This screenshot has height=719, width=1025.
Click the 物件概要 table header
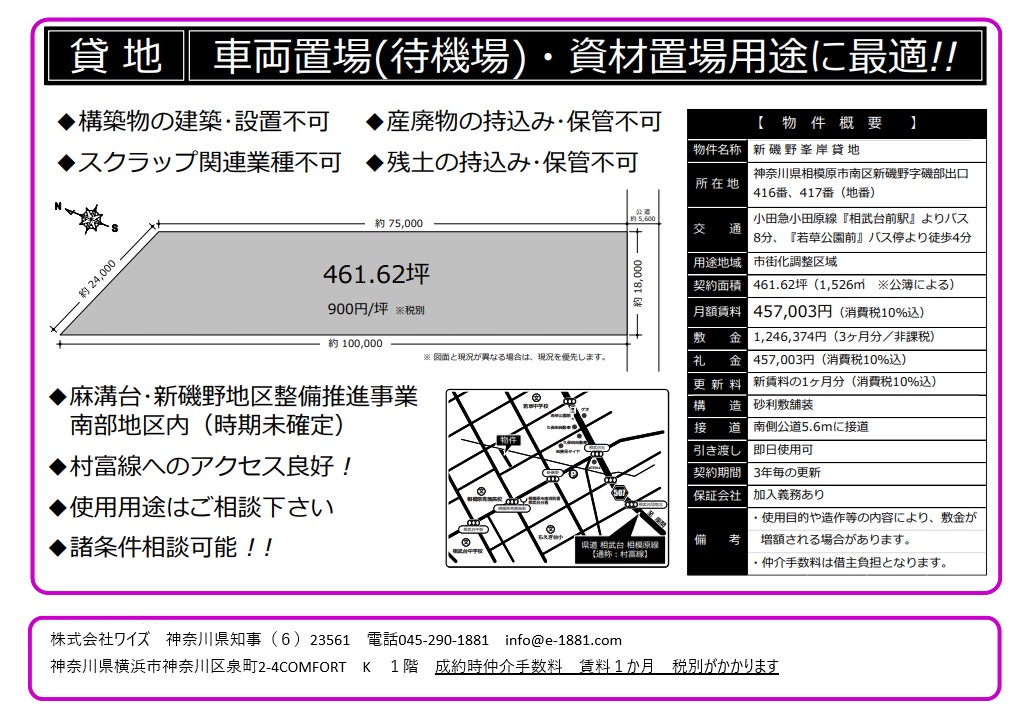coord(836,123)
